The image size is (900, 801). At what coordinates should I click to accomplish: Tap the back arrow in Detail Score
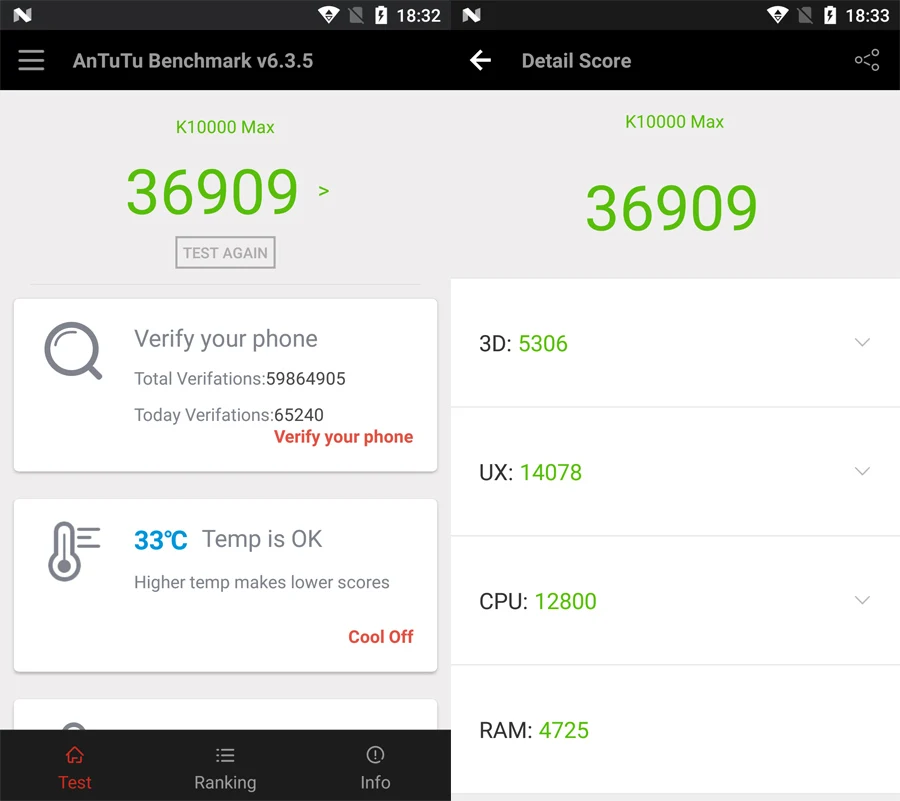pyautogui.click(x=480, y=60)
